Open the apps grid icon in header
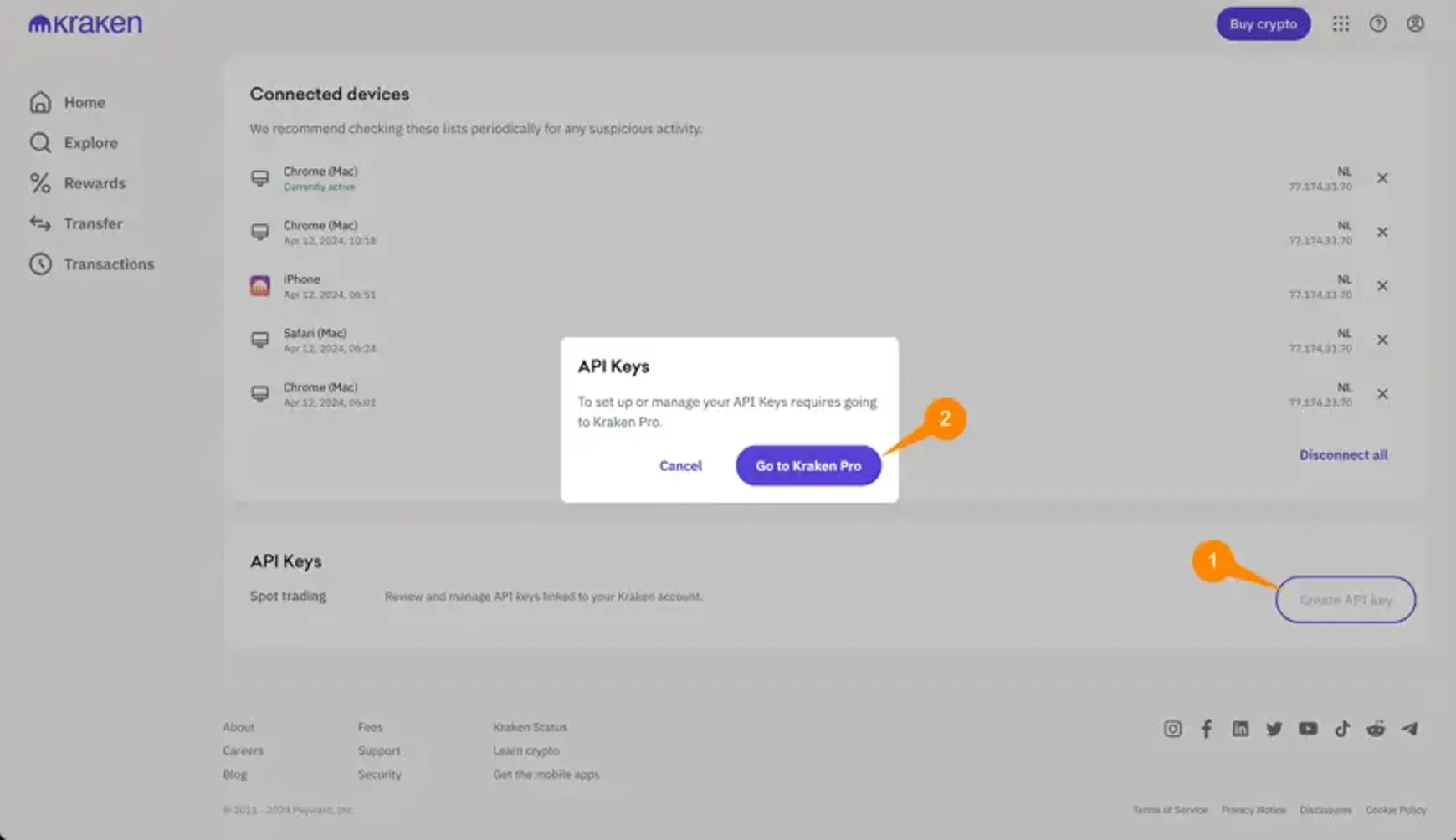The width and height of the screenshot is (1456, 840). tap(1341, 24)
